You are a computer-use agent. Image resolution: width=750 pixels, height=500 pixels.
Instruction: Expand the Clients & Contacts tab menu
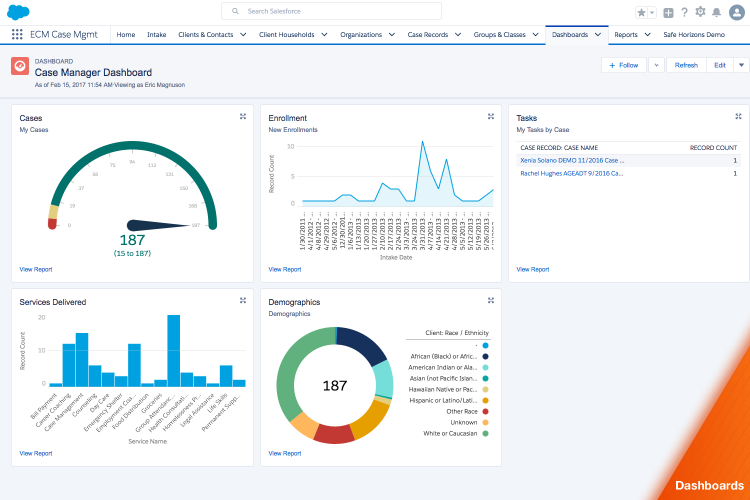(x=243, y=34)
